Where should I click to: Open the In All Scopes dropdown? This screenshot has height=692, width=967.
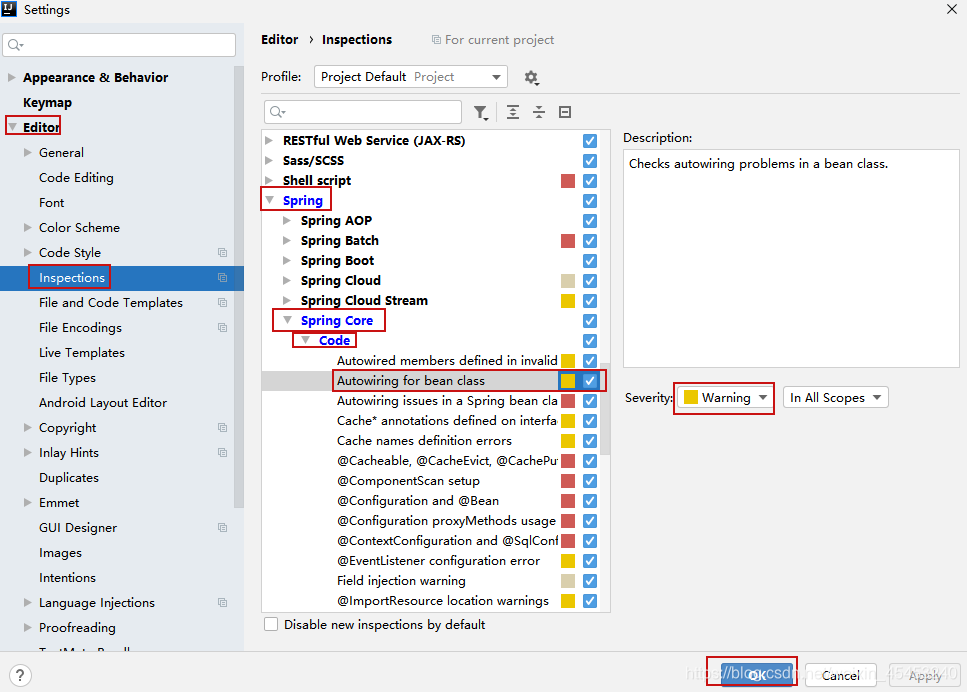click(836, 398)
